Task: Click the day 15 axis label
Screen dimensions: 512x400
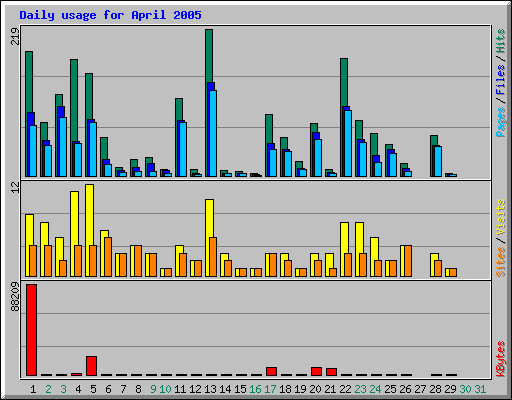Action: click(x=240, y=389)
